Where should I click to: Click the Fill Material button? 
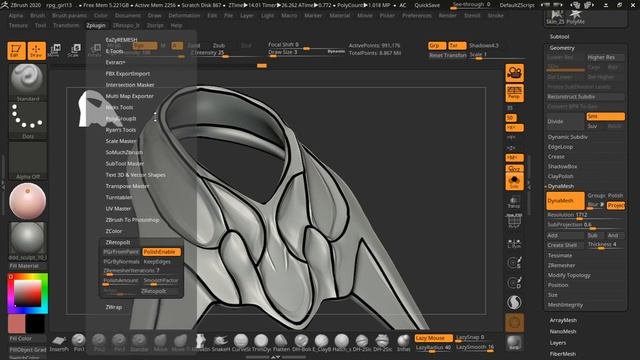click(x=27, y=266)
